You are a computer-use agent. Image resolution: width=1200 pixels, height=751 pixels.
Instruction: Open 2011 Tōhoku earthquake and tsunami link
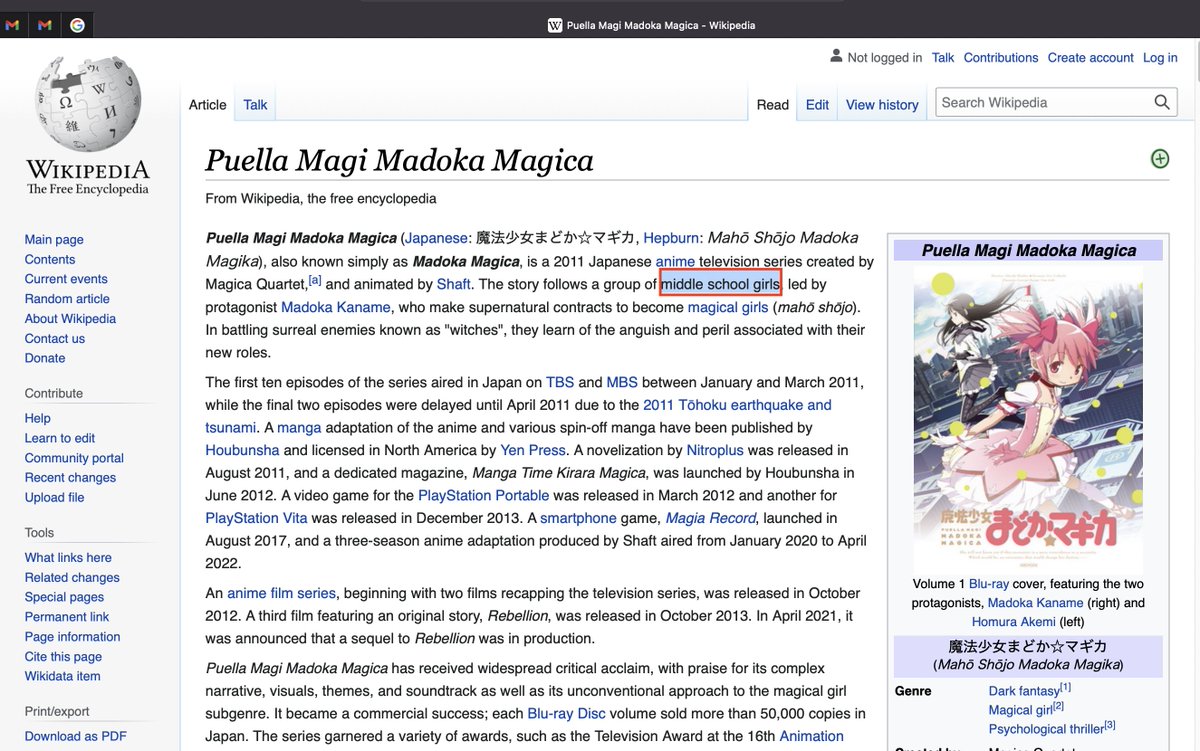point(737,405)
